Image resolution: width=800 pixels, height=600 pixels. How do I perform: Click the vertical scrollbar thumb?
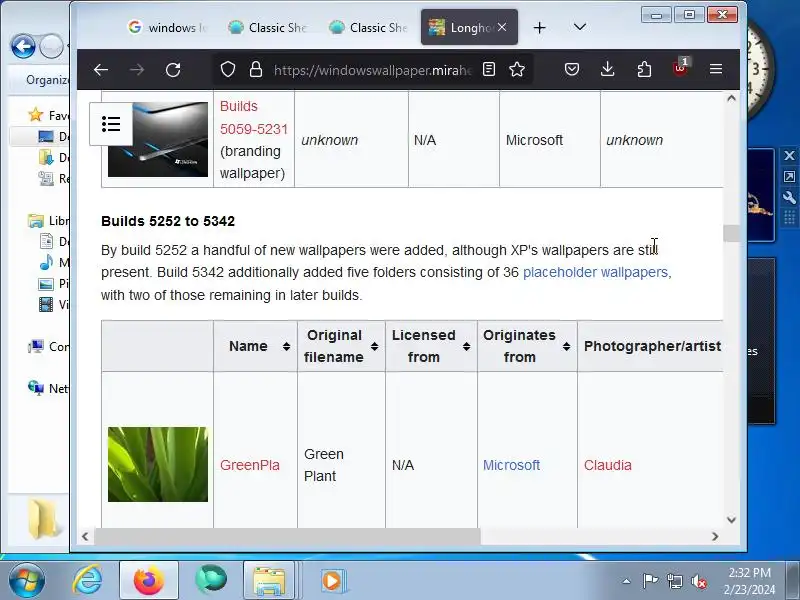[731, 234]
